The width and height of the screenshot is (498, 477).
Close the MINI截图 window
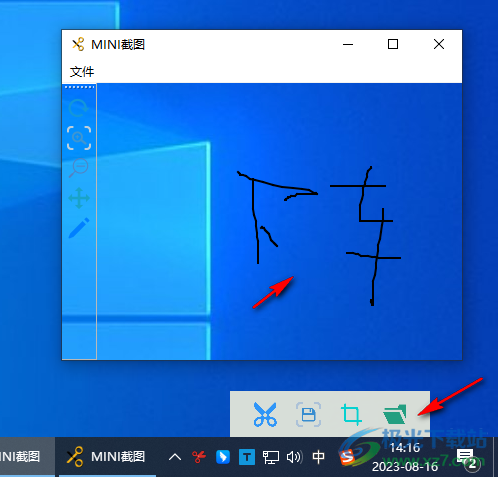[439, 44]
